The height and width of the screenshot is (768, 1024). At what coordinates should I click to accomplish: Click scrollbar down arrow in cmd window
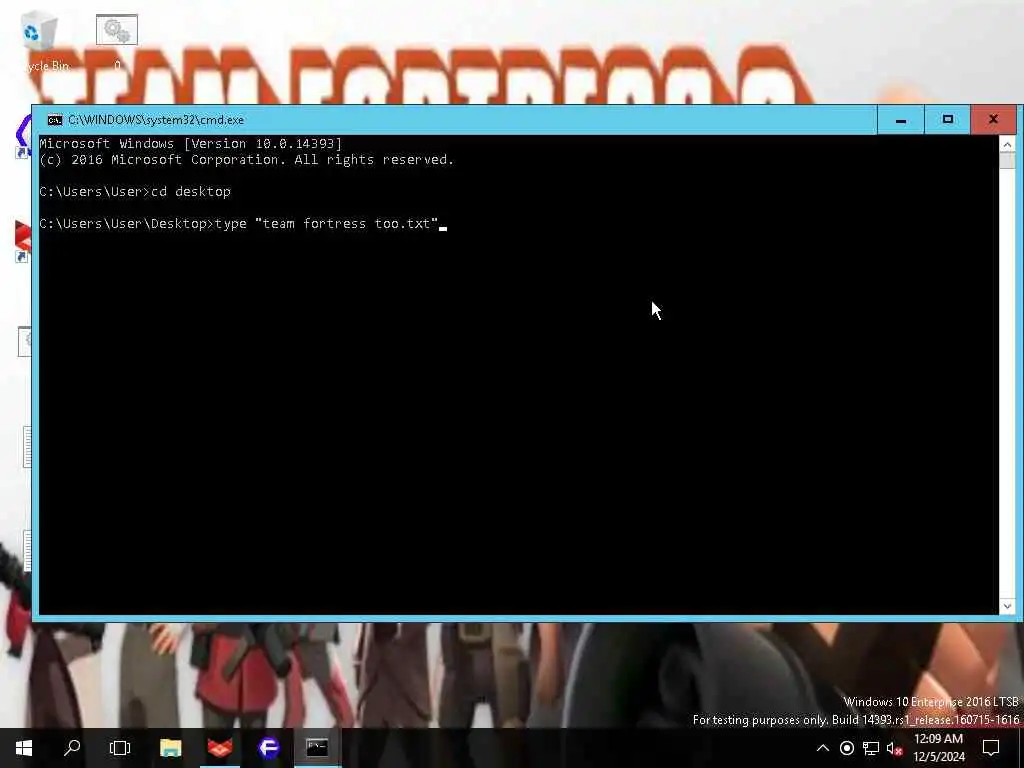tap(1007, 607)
